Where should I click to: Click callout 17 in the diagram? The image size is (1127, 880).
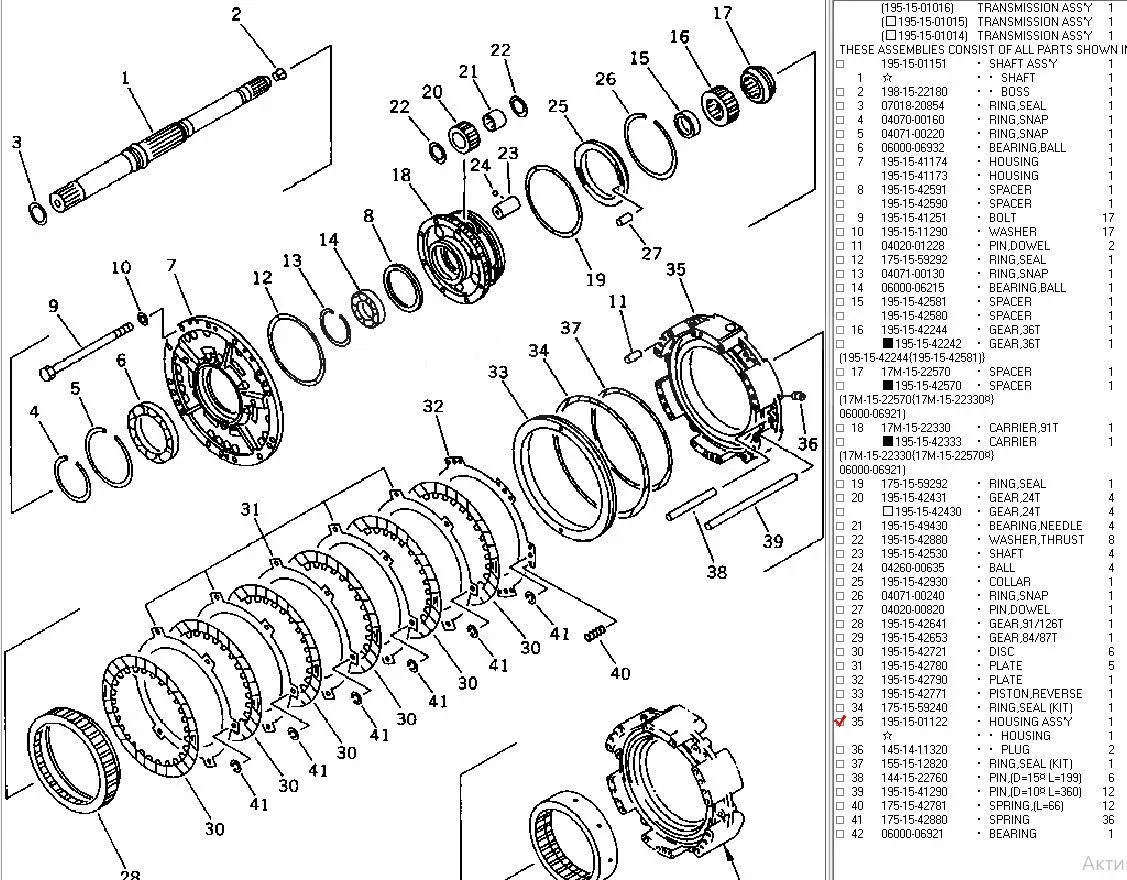(722, 13)
